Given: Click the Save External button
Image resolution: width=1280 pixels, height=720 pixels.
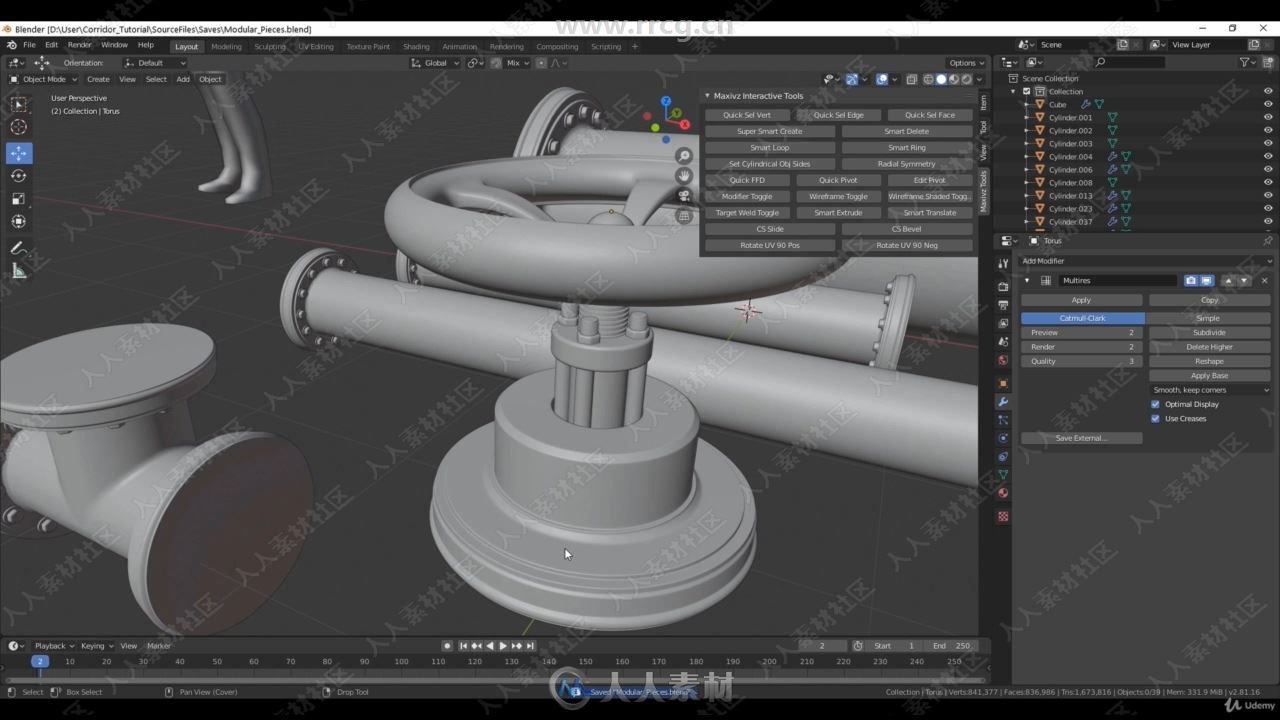Looking at the screenshot, I should [x=1081, y=438].
